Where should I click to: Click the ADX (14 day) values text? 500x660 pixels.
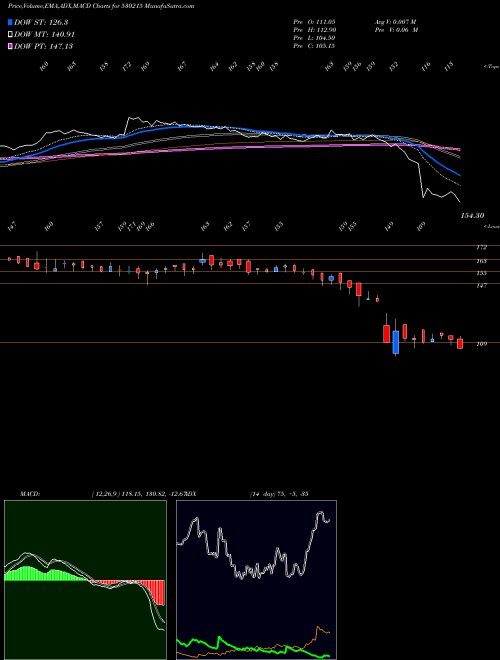pos(279,494)
